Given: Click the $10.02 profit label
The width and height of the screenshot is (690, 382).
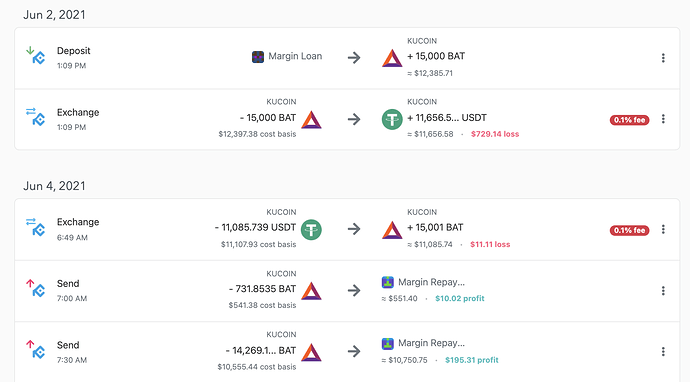Looking at the screenshot, I should 460,298.
